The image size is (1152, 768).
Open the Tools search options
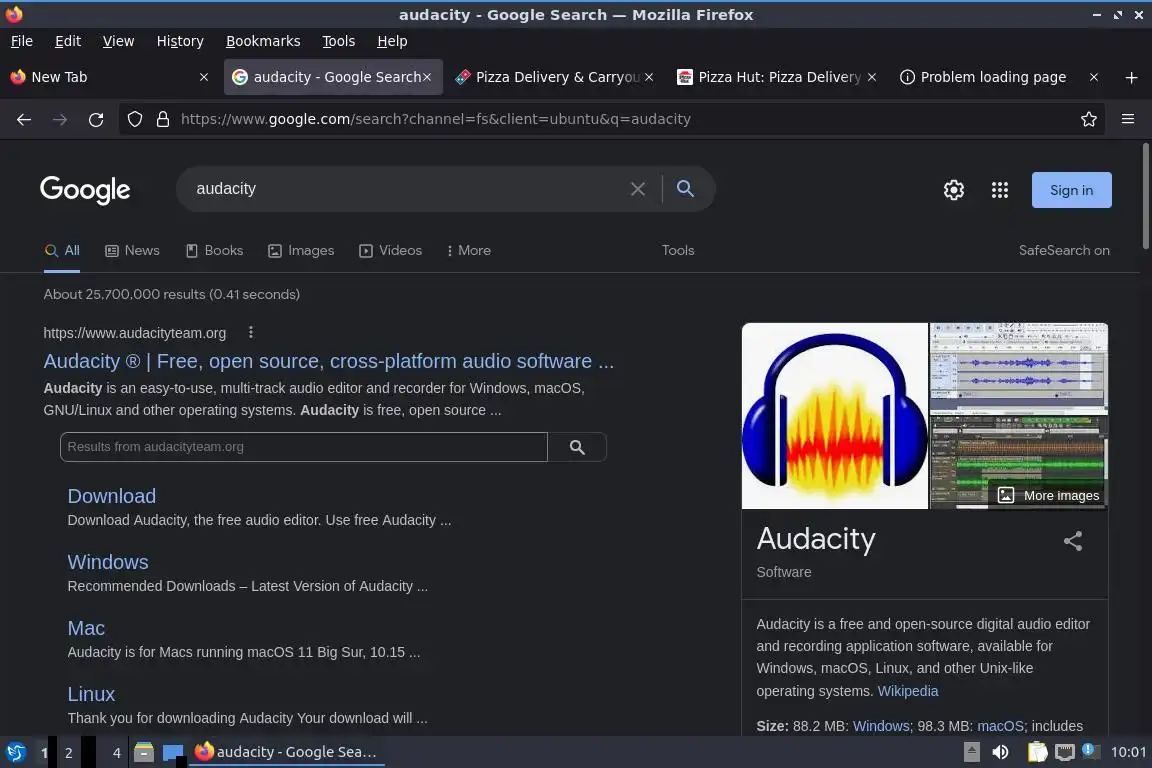coord(677,251)
